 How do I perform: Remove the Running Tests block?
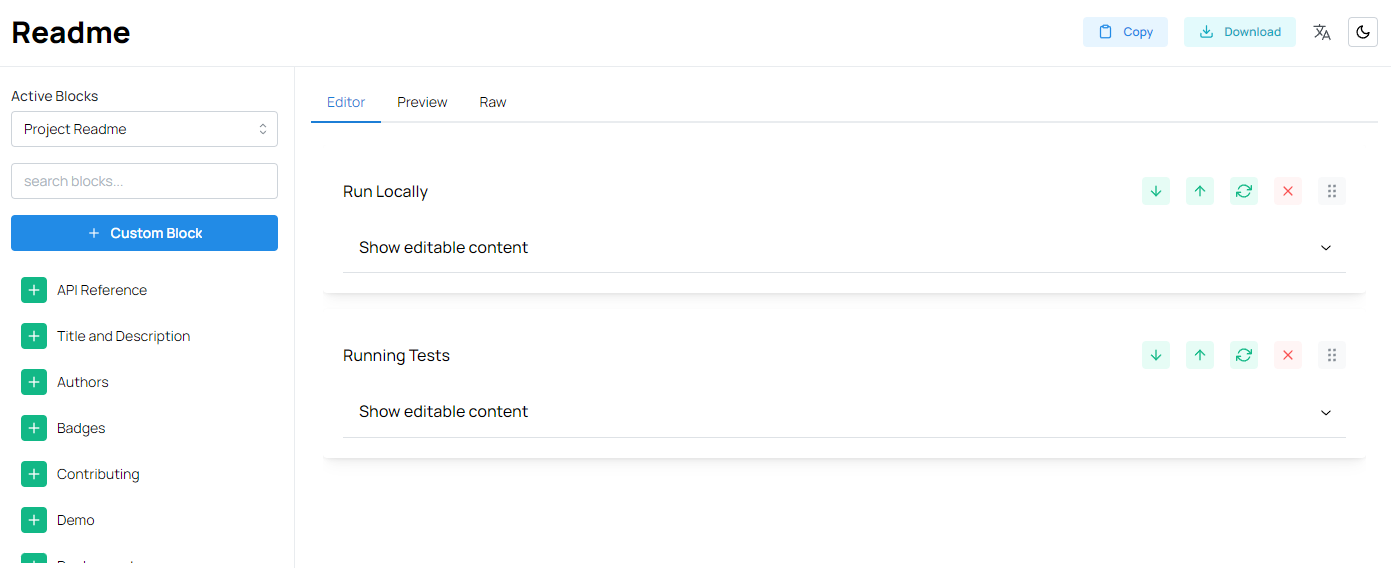(1288, 355)
